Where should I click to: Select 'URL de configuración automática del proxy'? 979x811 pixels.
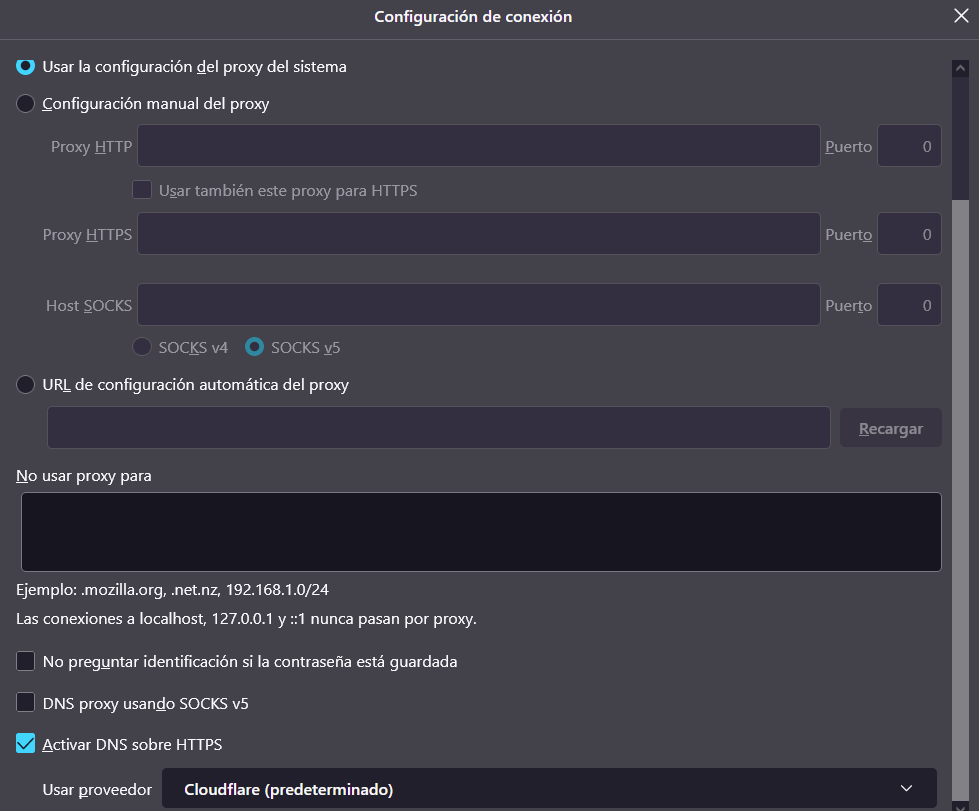pos(26,384)
